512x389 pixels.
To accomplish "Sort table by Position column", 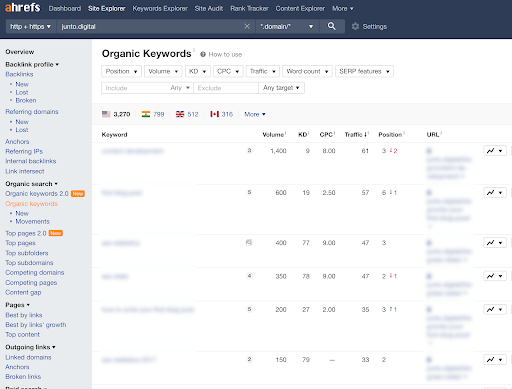I will [390, 135].
